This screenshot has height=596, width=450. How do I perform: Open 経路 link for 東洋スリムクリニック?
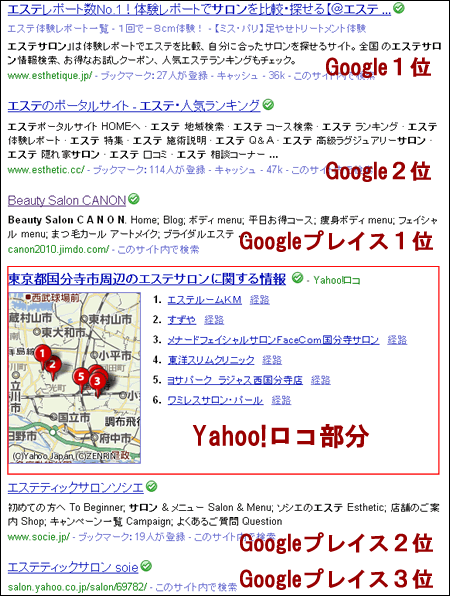(x=272, y=360)
